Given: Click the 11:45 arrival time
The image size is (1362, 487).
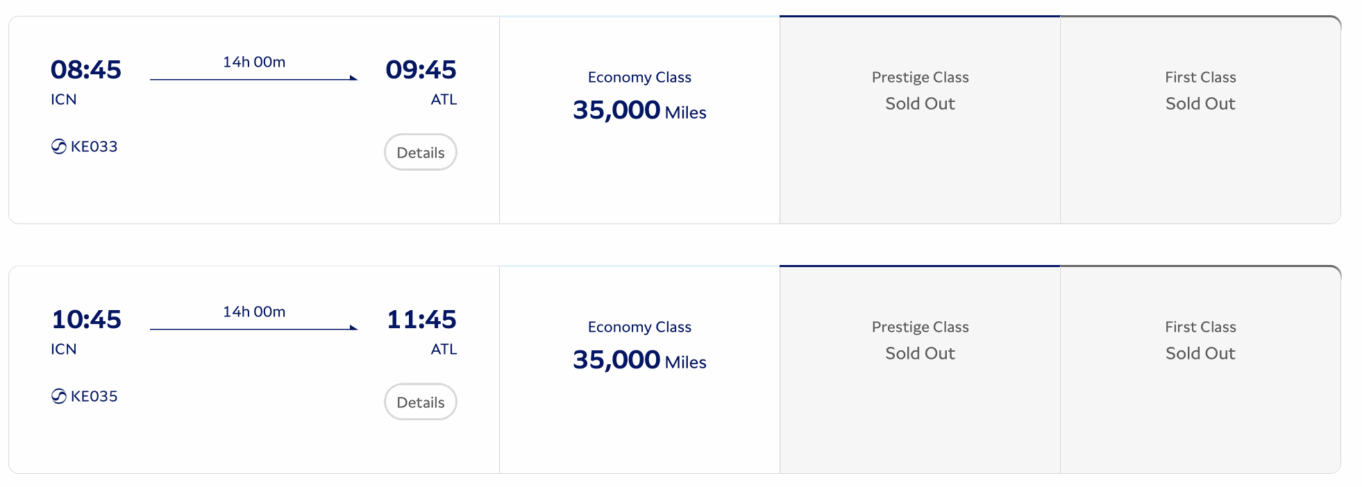Looking at the screenshot, I should coord(421,320).
